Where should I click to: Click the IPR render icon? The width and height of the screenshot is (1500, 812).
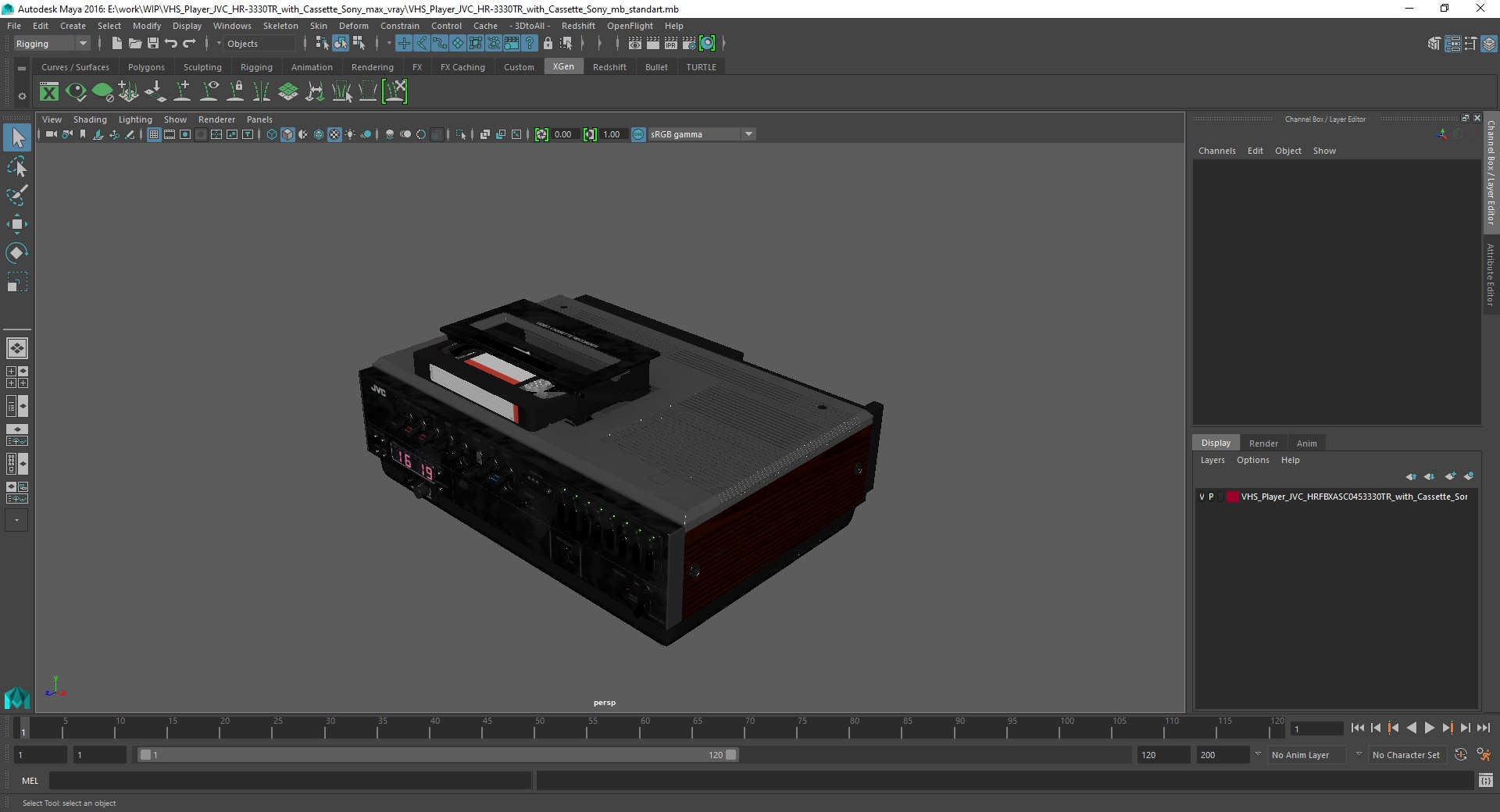[x=670, y=44]
